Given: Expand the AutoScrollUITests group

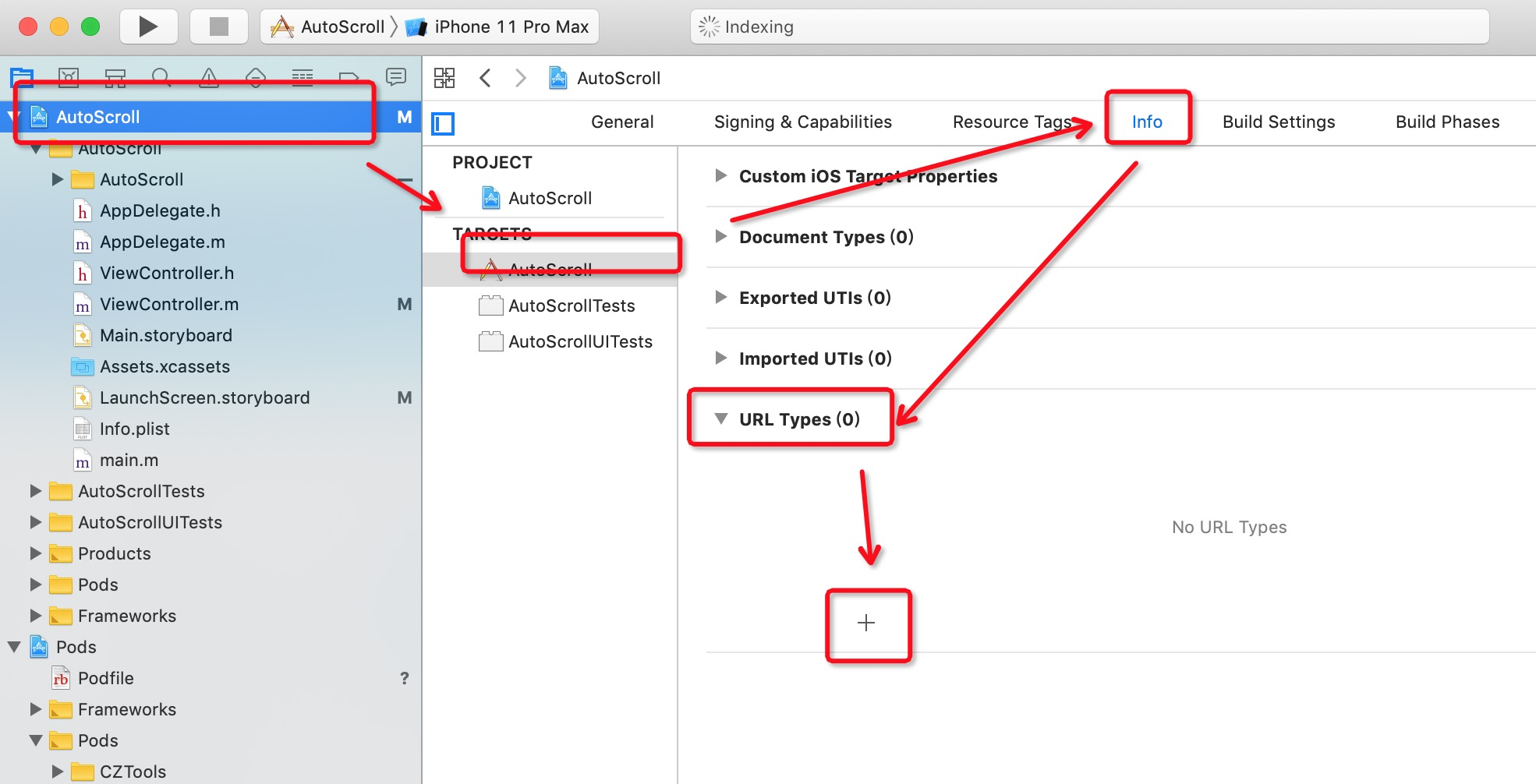Looking at the screenshot, I should (x=36, y=522).
